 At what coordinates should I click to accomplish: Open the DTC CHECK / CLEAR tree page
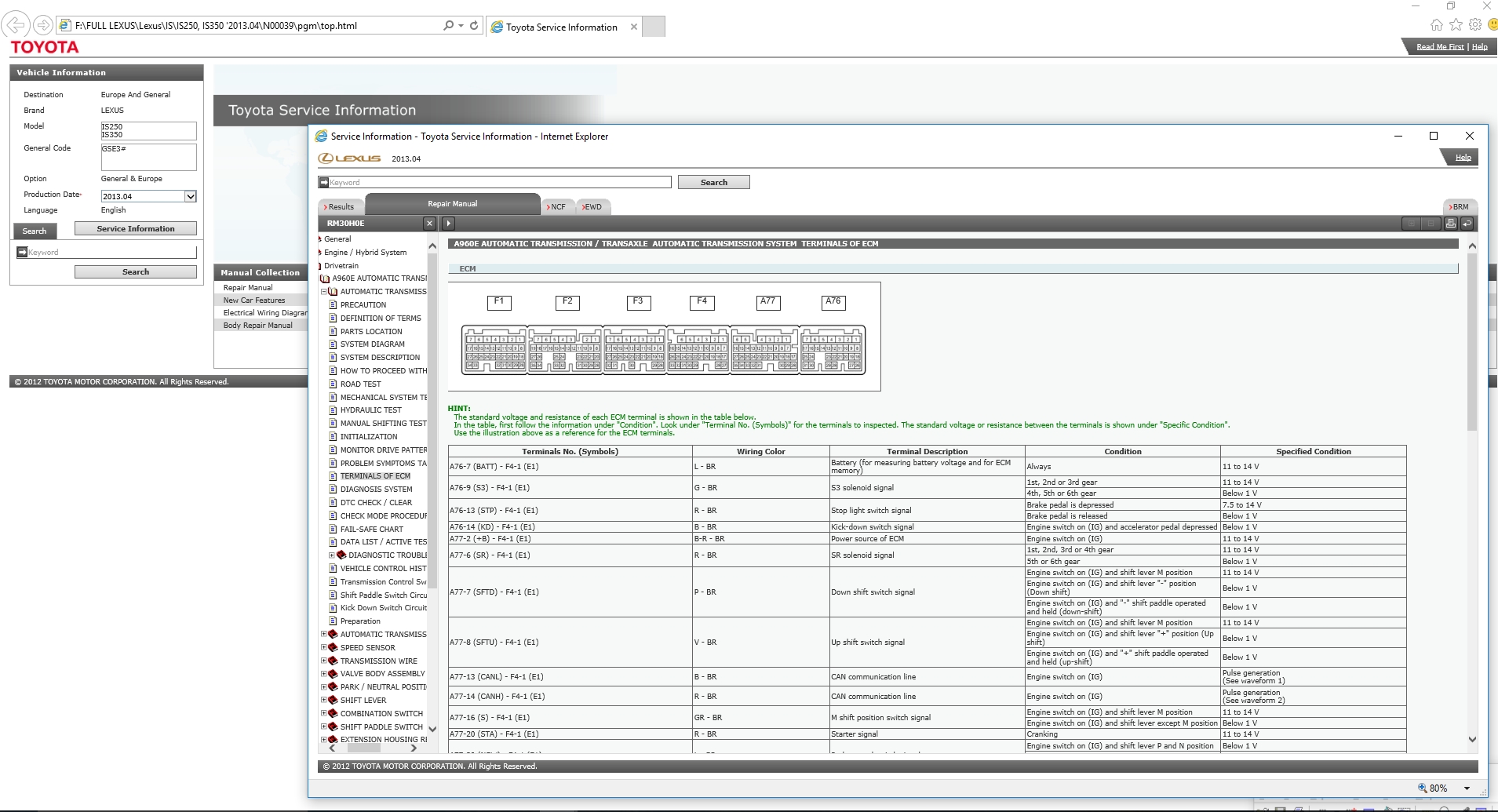pos(376,503)
